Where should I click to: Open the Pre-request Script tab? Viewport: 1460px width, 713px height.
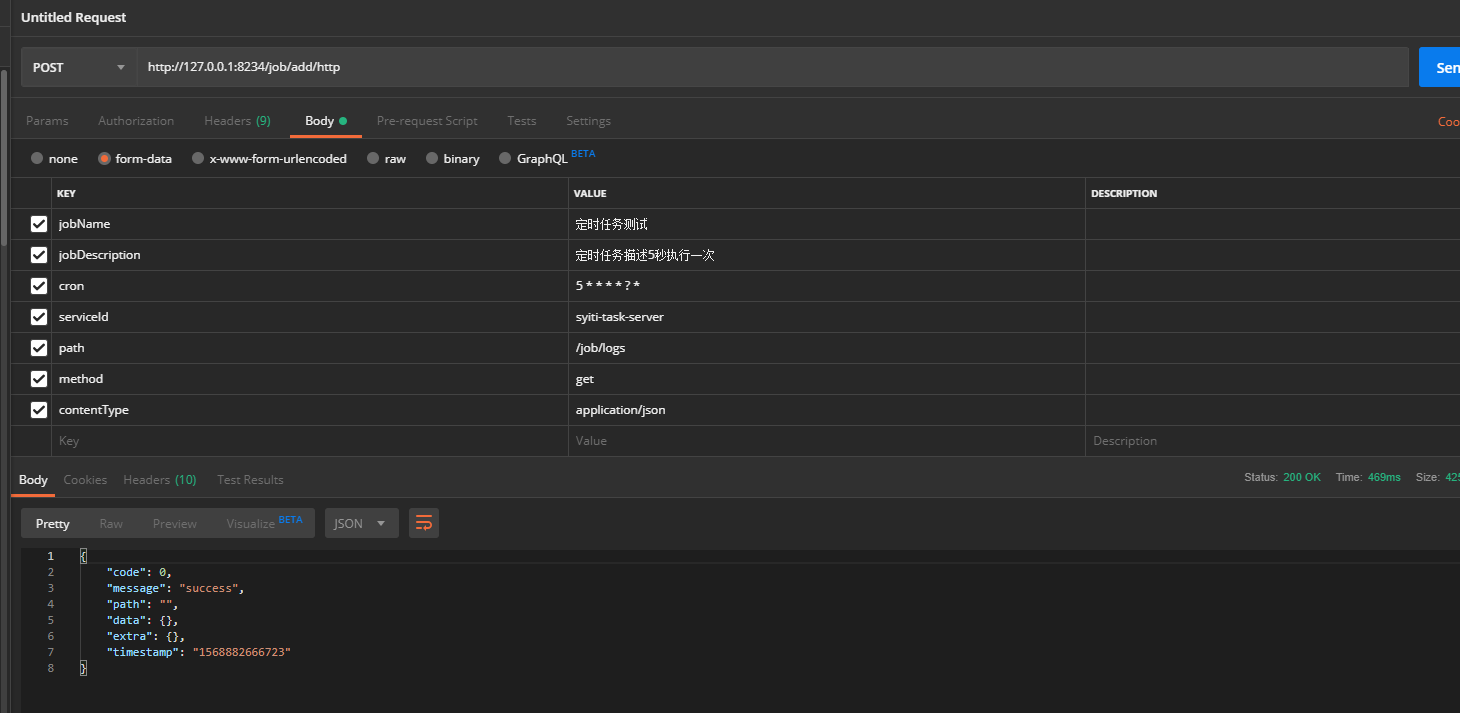(x=427, y=120)
